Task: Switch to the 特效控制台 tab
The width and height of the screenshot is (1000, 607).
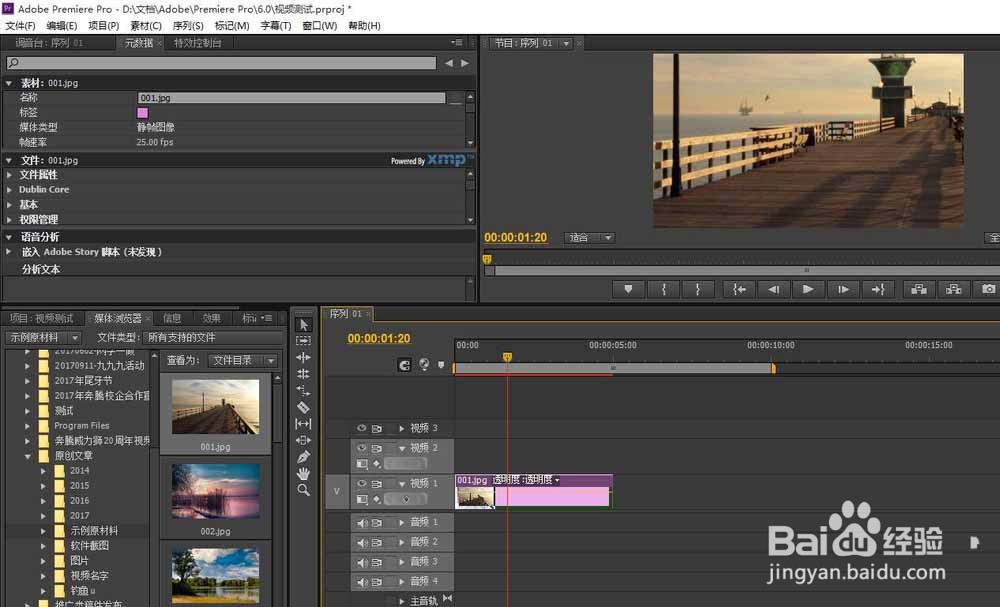Action: click(198, 43)
